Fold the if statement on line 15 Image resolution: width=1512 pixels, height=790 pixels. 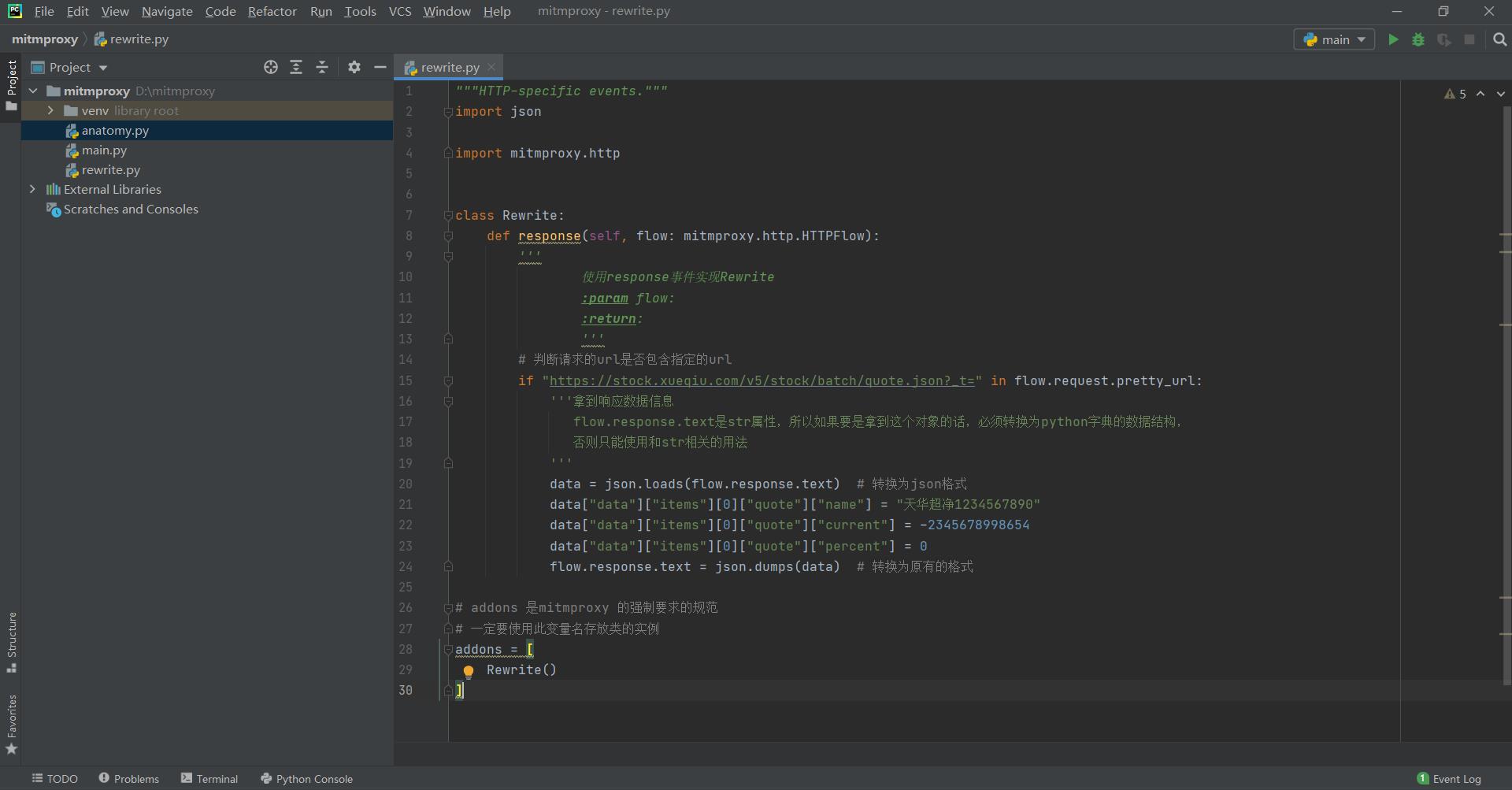448,381
